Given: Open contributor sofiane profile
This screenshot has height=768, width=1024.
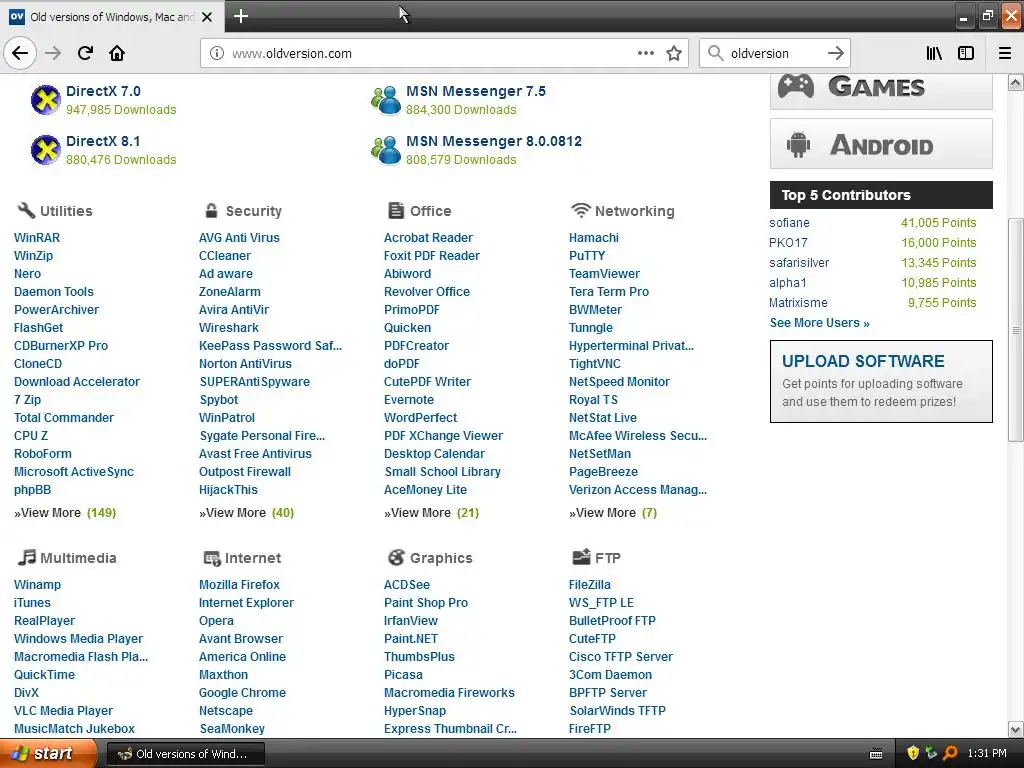Looking at the screenshot, I should click(x=789, y=223).
